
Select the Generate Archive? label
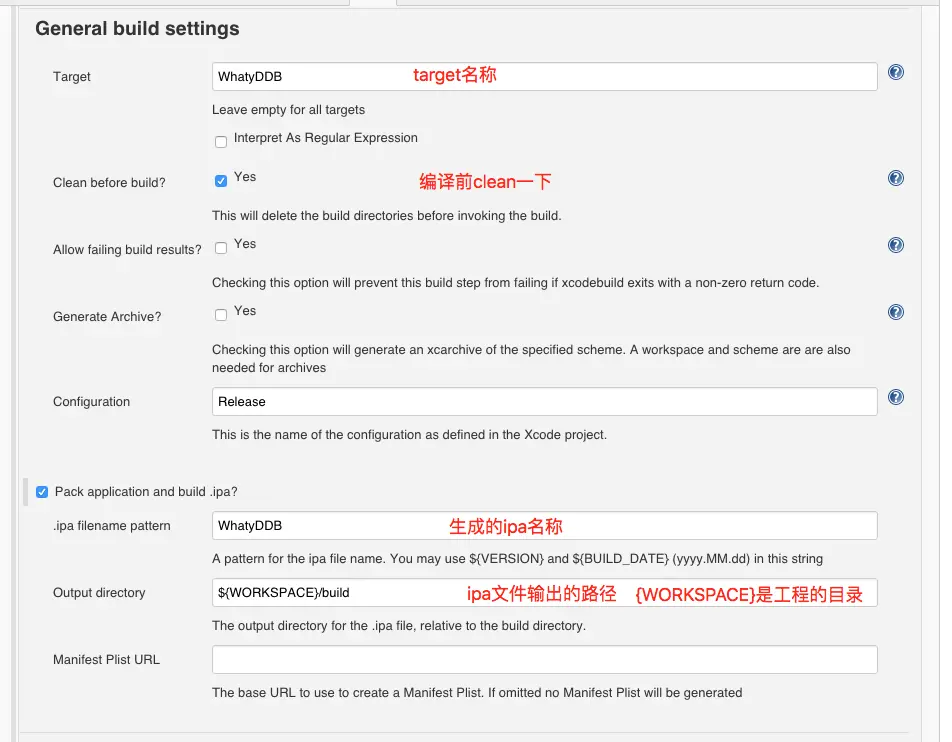point(107,316)
